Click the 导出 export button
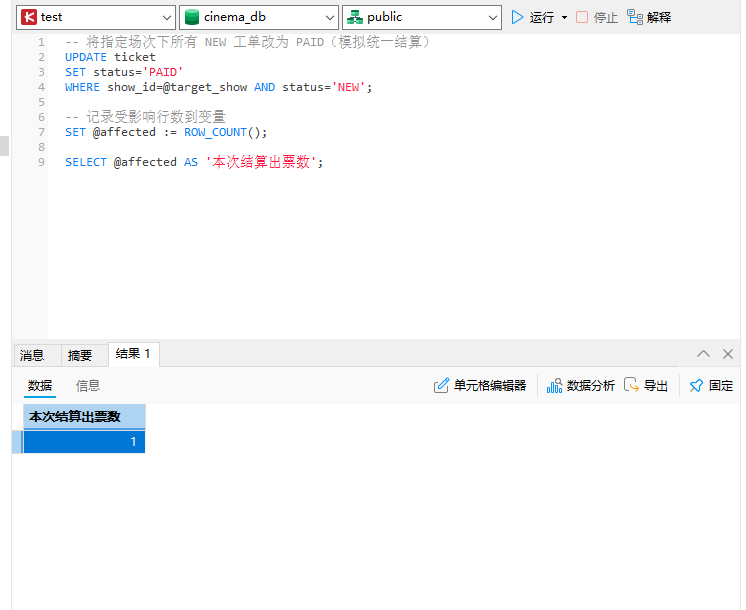The width and height of the screenshot is (746, 610). tap(646, 385)
